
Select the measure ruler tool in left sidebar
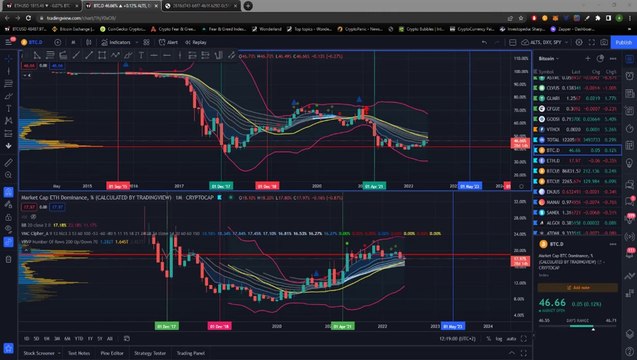[9, 163]
